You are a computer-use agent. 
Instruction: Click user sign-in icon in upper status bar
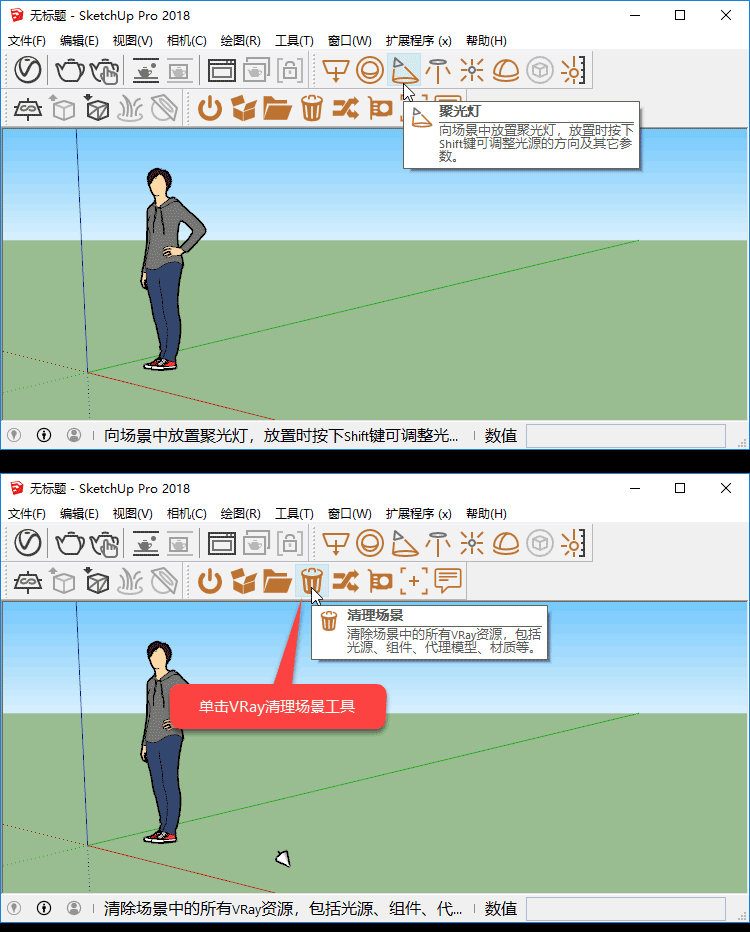[74, 435]
